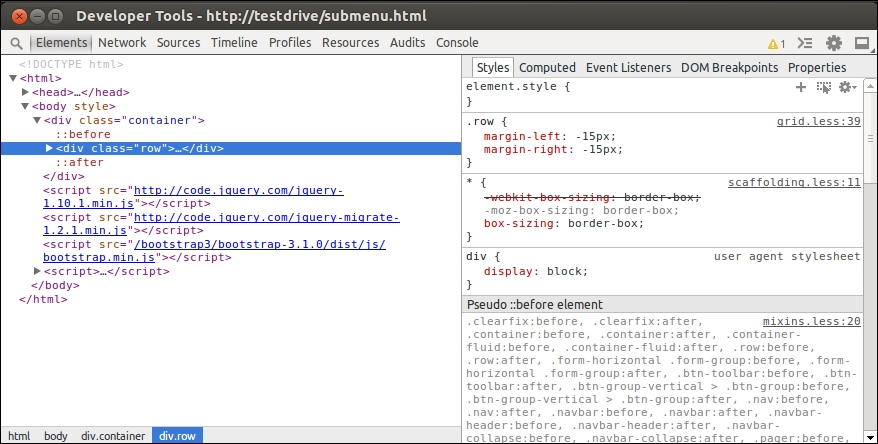The width and height of the screenshot is (878, 444).
Task: Open the Timeline tab
Action: tap(234, 43)
